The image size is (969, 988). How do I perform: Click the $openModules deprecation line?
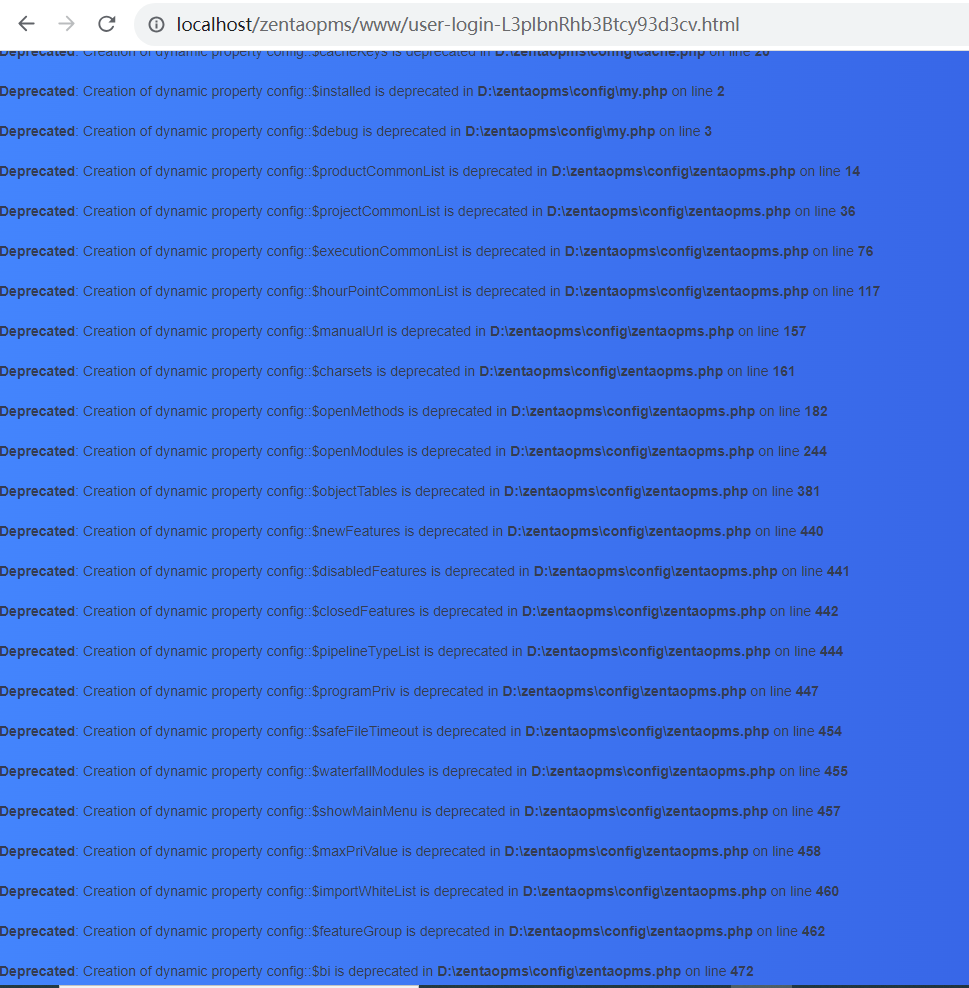point(413,452)
